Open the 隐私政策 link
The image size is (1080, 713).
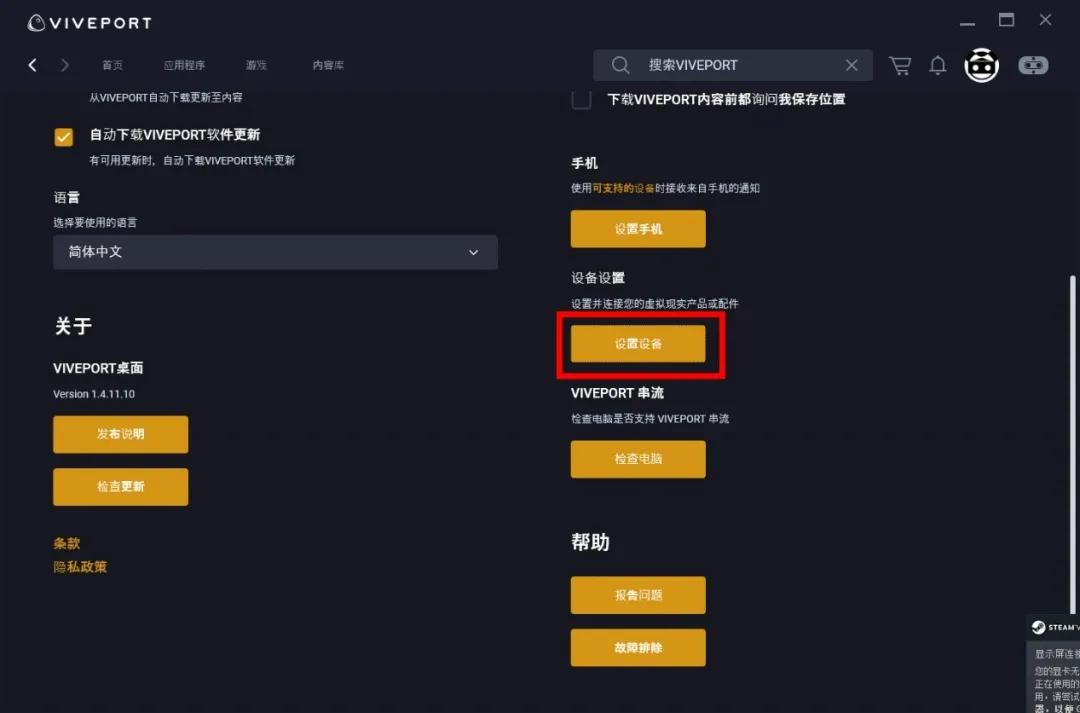pos(80,566)
